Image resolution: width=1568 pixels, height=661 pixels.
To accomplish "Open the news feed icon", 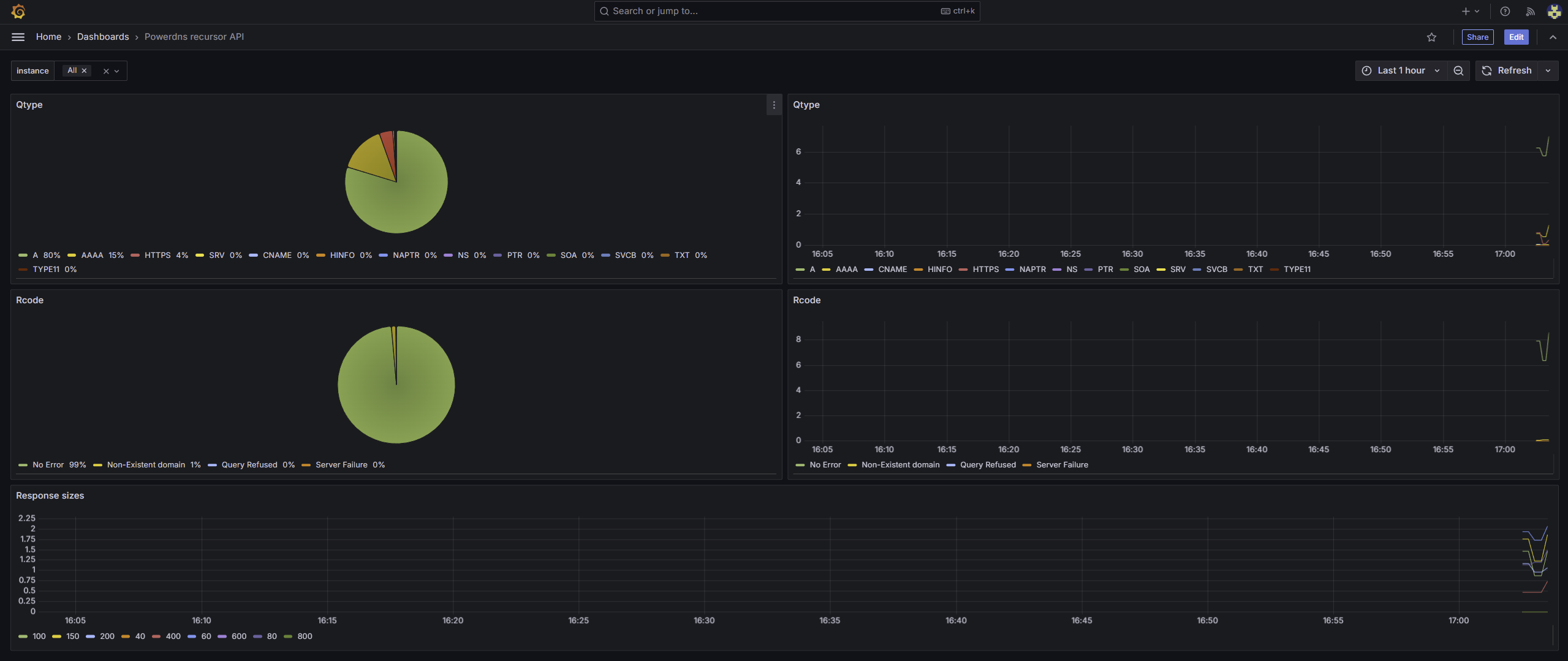I will click(x=1530, y=12).
